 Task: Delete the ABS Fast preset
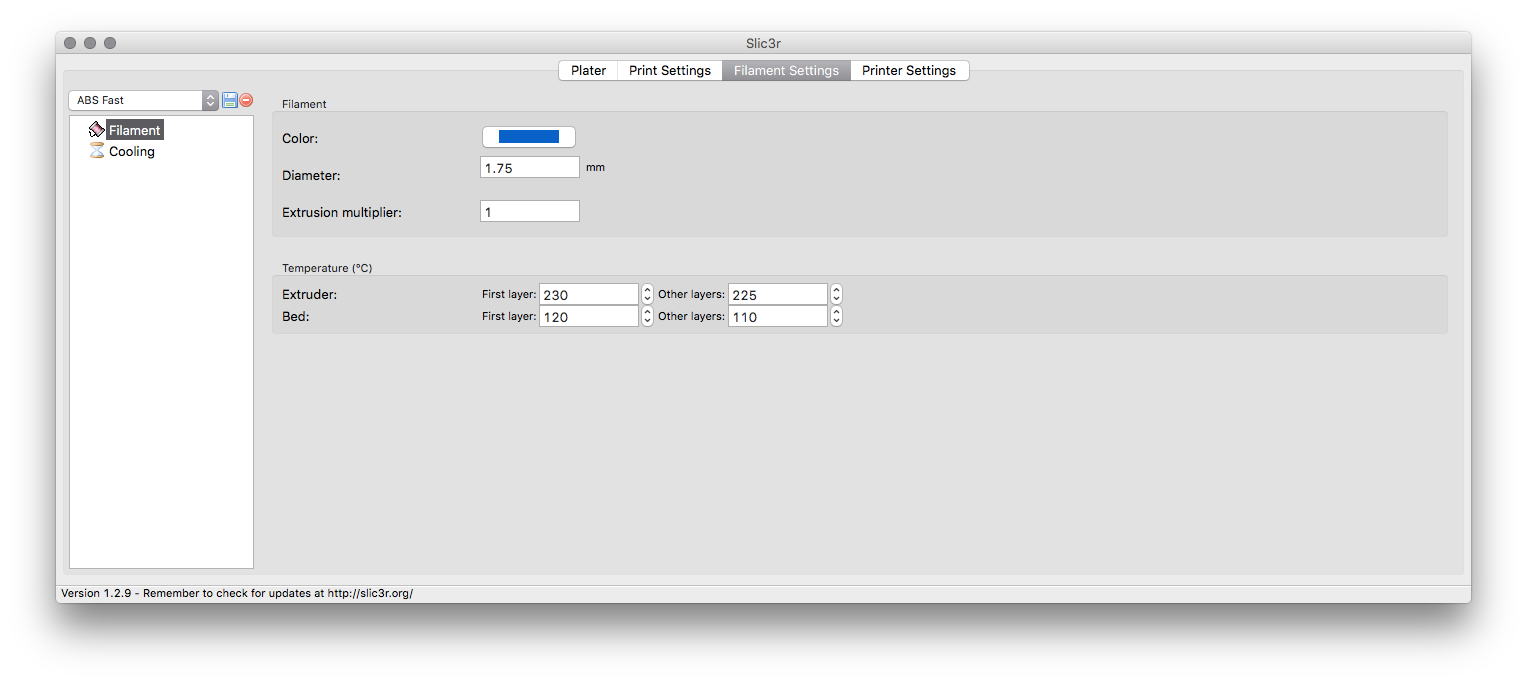[x=245, y=100]
